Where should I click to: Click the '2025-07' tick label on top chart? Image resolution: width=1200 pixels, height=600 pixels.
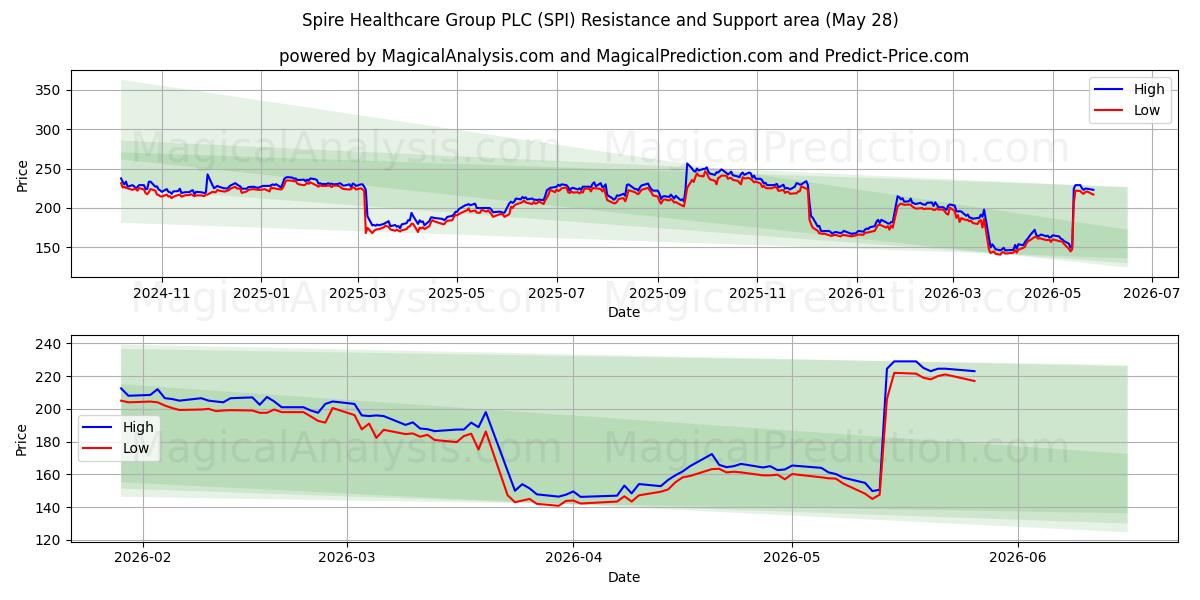557,294
